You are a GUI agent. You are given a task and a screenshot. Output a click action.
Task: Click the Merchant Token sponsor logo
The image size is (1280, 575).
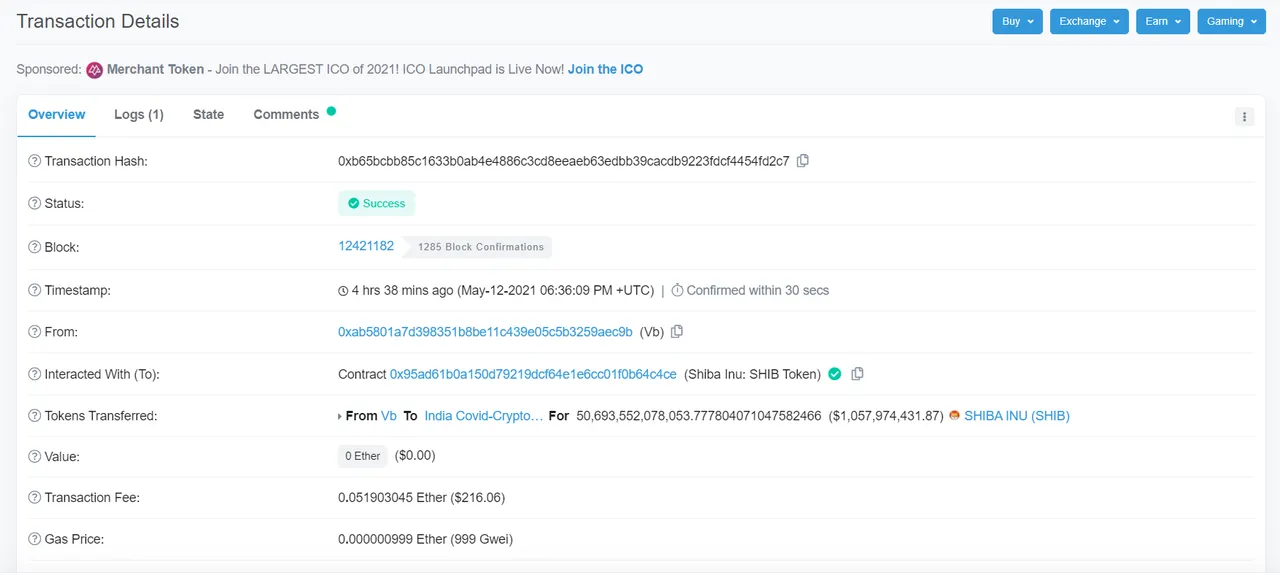pos(94,70)
